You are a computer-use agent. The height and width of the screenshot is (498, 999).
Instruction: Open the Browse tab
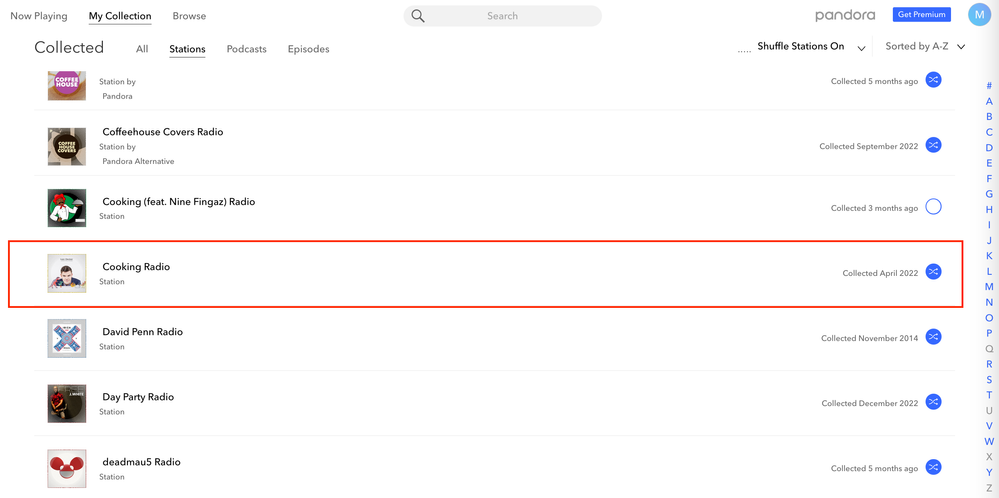[x=189, y=16]
